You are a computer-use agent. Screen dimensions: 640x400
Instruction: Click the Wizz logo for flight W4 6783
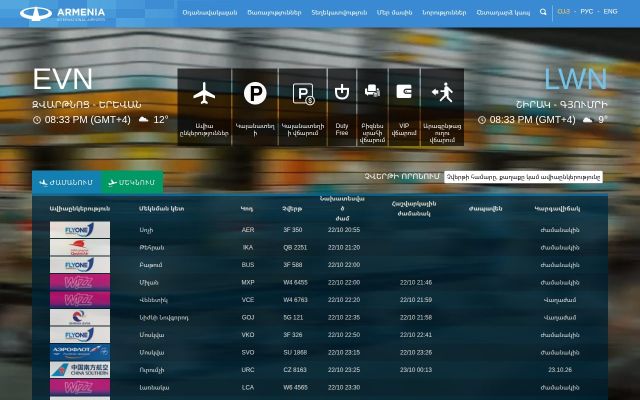tap(80, 300)
